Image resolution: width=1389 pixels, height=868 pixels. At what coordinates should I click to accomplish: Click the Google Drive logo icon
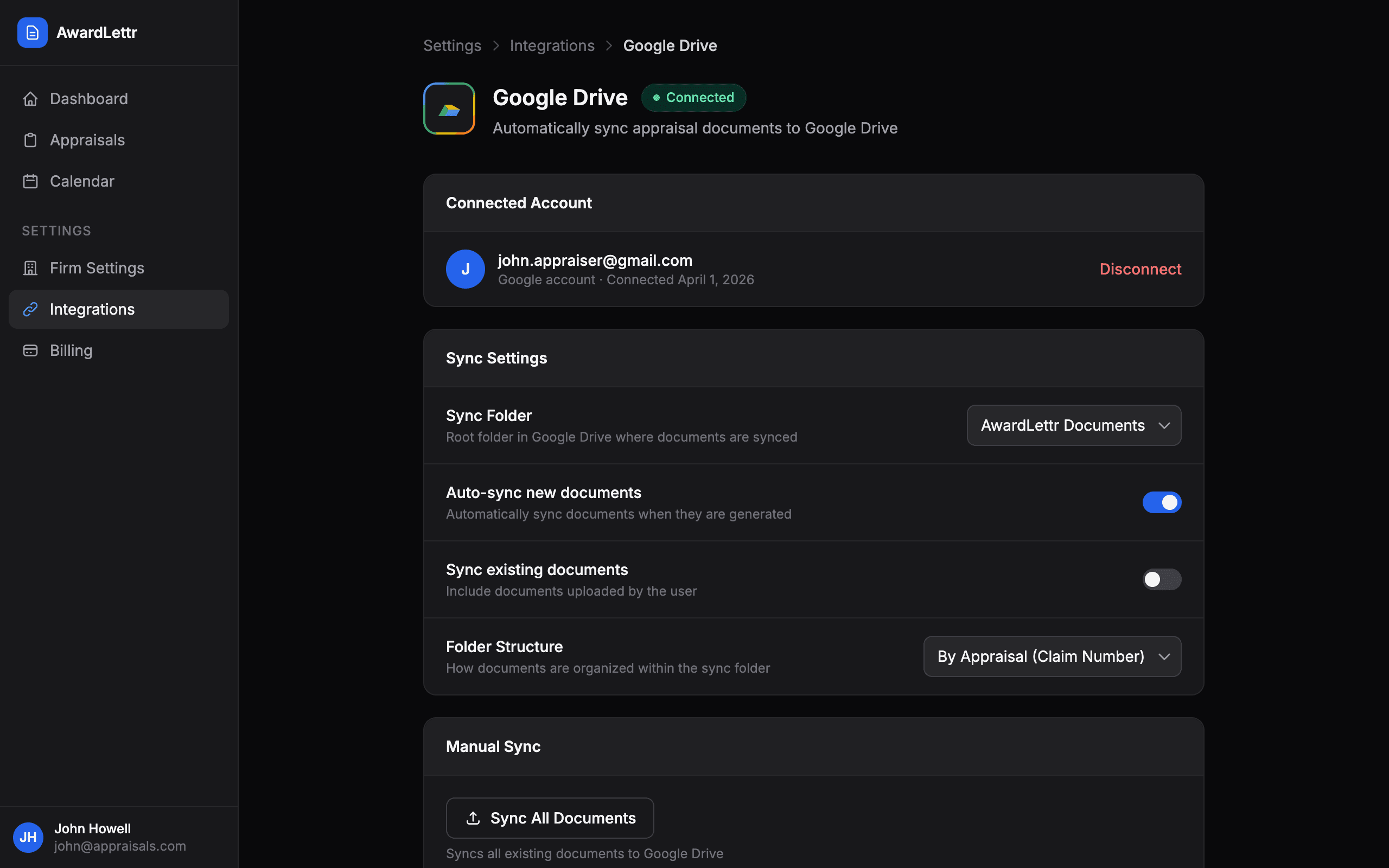(x=449, y=108)
